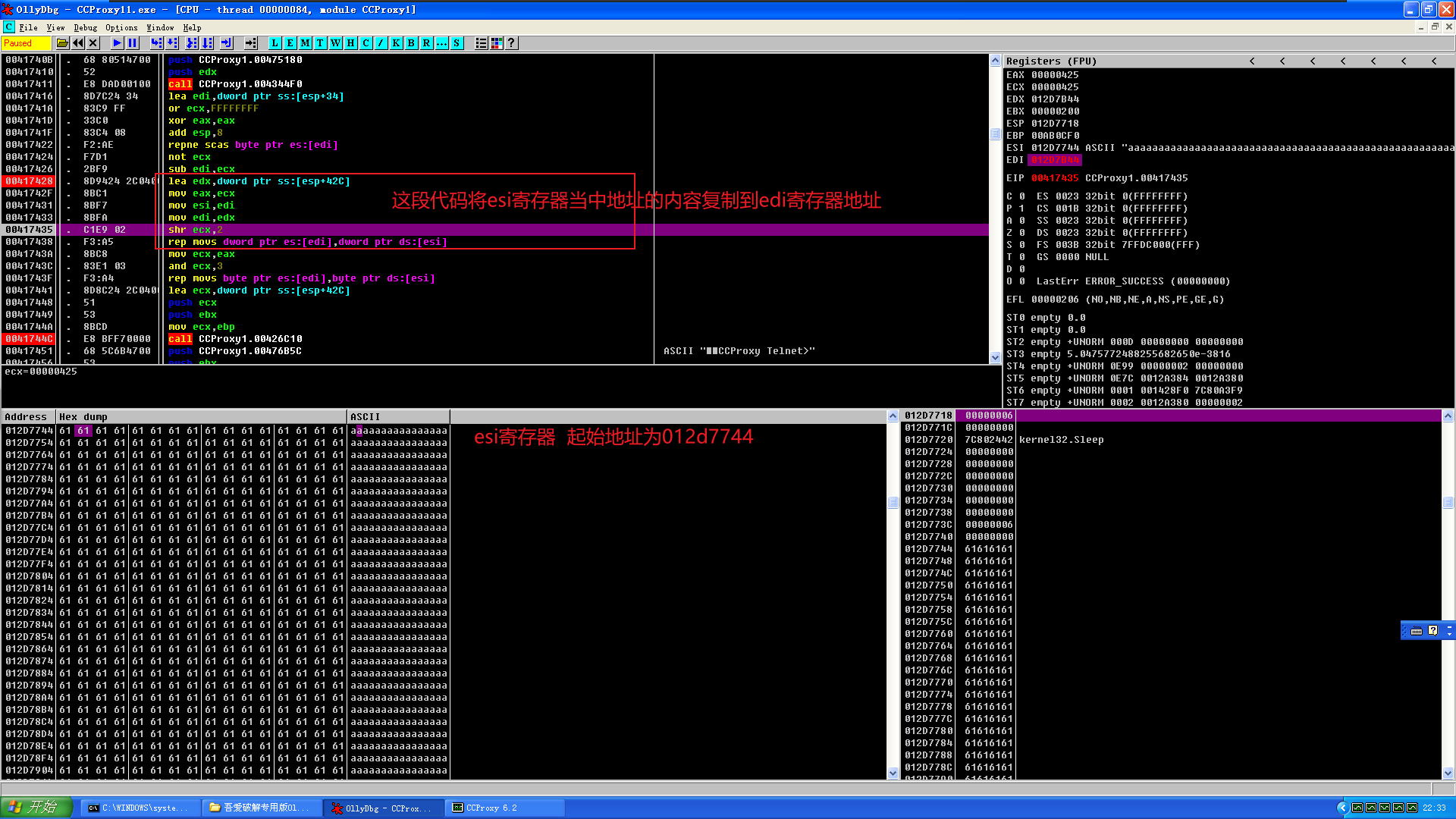1456x819 pixels.
Task: Click the stack pane scrollbar thumb
Action: click(1448, 503)
